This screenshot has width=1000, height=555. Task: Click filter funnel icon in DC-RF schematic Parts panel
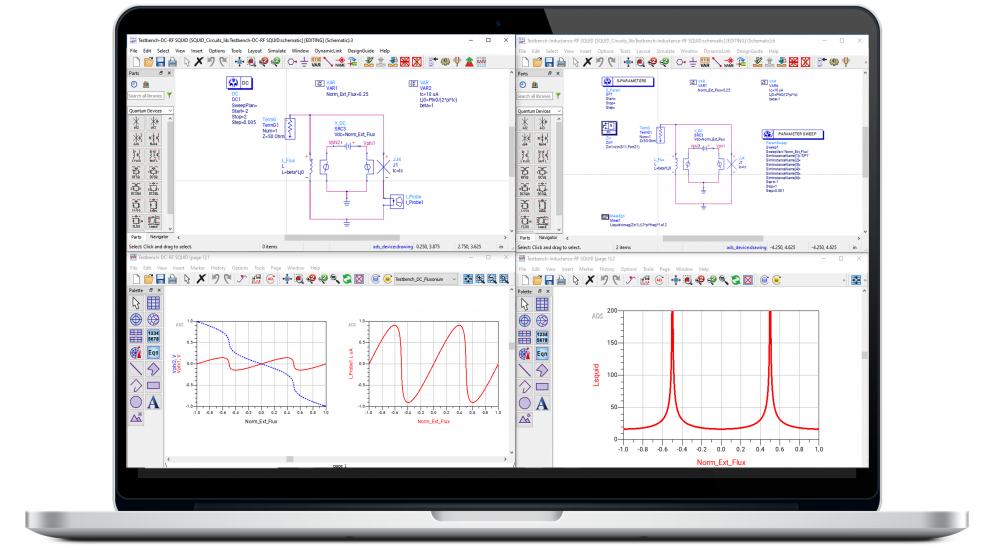click(170, 96)
